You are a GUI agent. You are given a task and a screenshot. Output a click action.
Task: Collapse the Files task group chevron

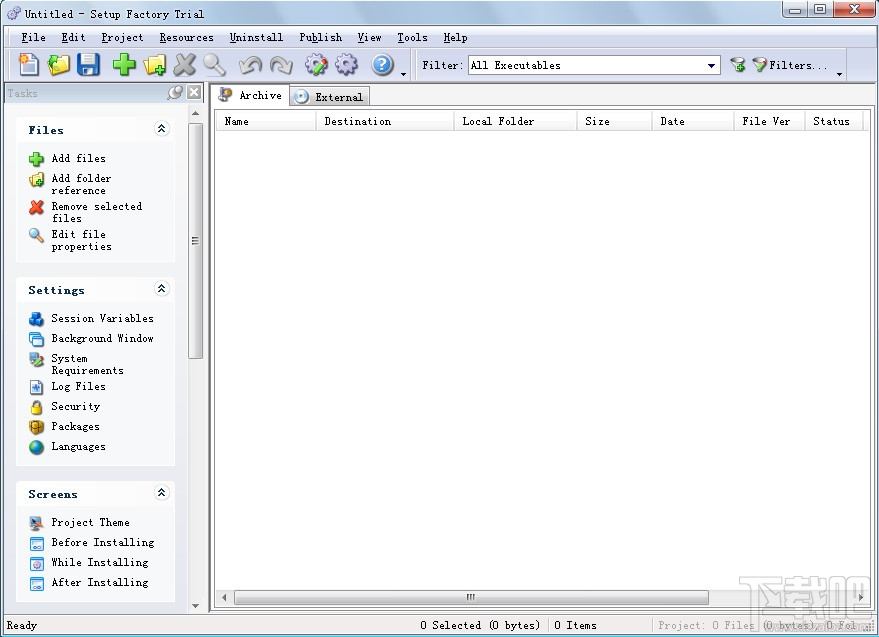pos(161,129)
